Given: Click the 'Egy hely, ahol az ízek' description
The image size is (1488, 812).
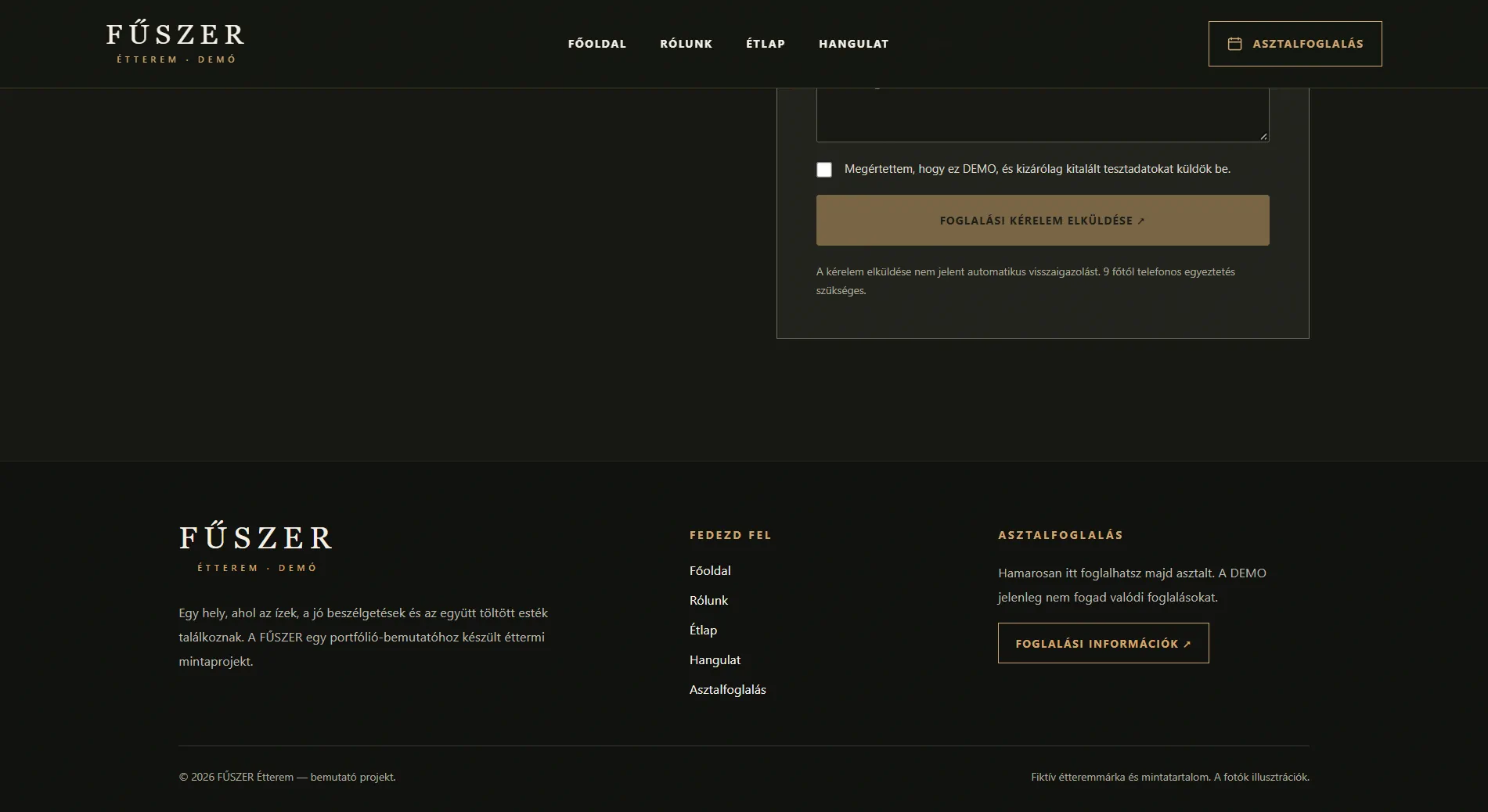Looking at the screenshot, I should click(x=363, y=637).
